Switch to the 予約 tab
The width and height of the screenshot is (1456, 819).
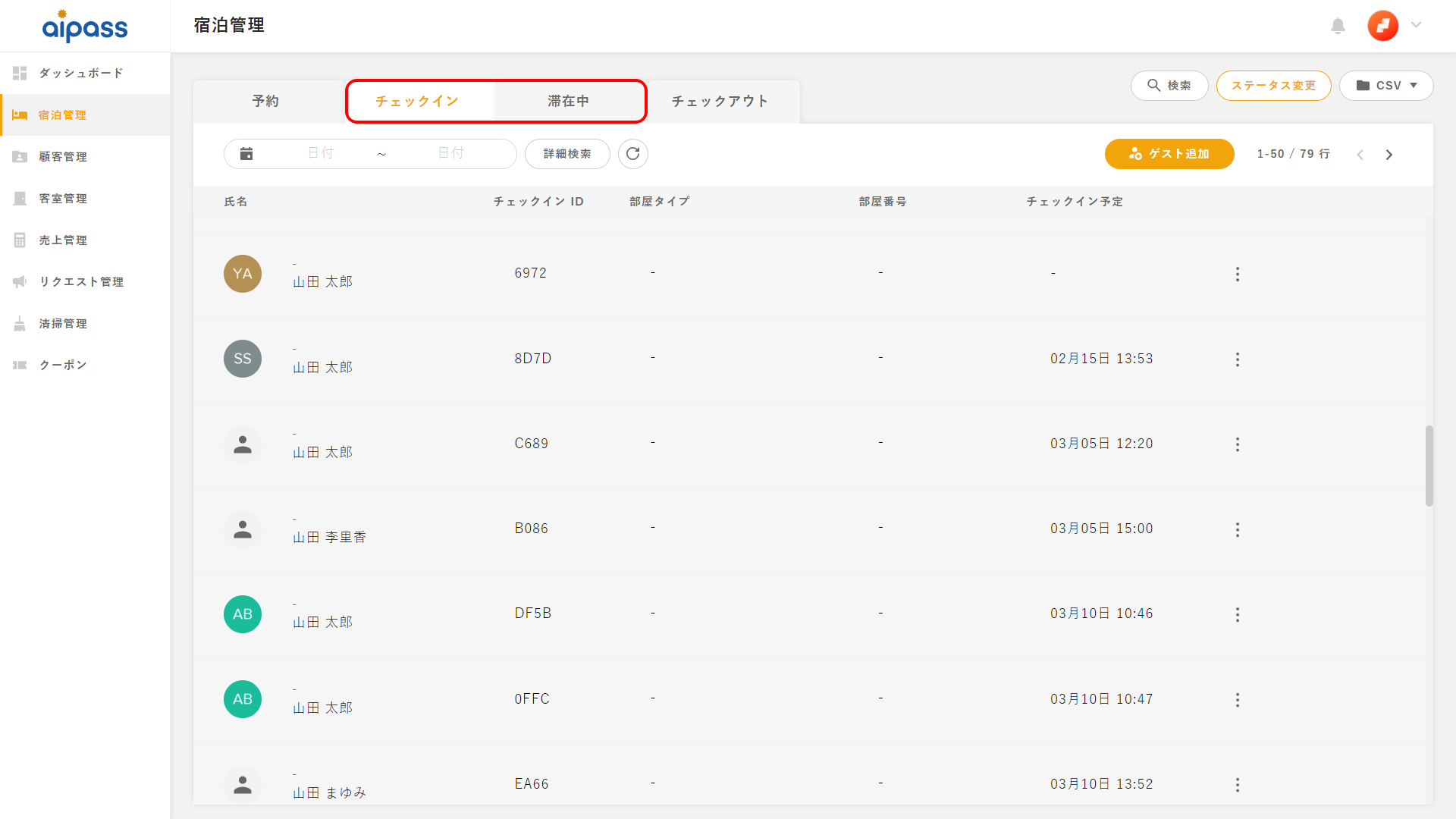[266, 102]
